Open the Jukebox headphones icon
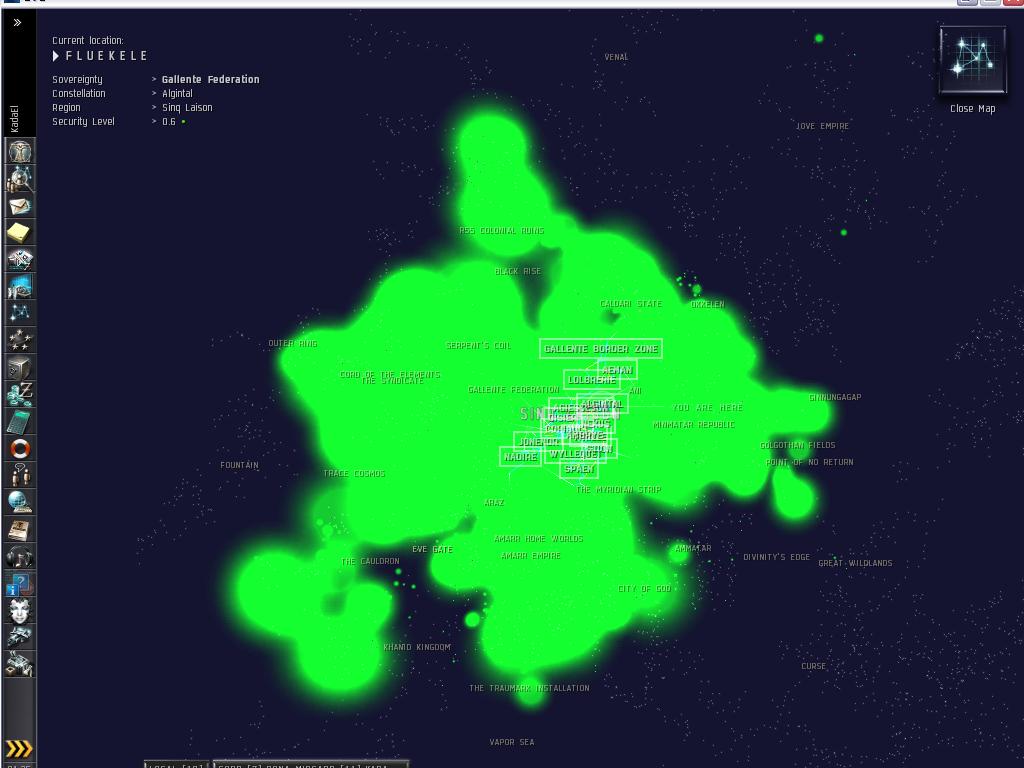Image resolution: width=1024 pixels, height=768 pixels. tap(20, 557)
